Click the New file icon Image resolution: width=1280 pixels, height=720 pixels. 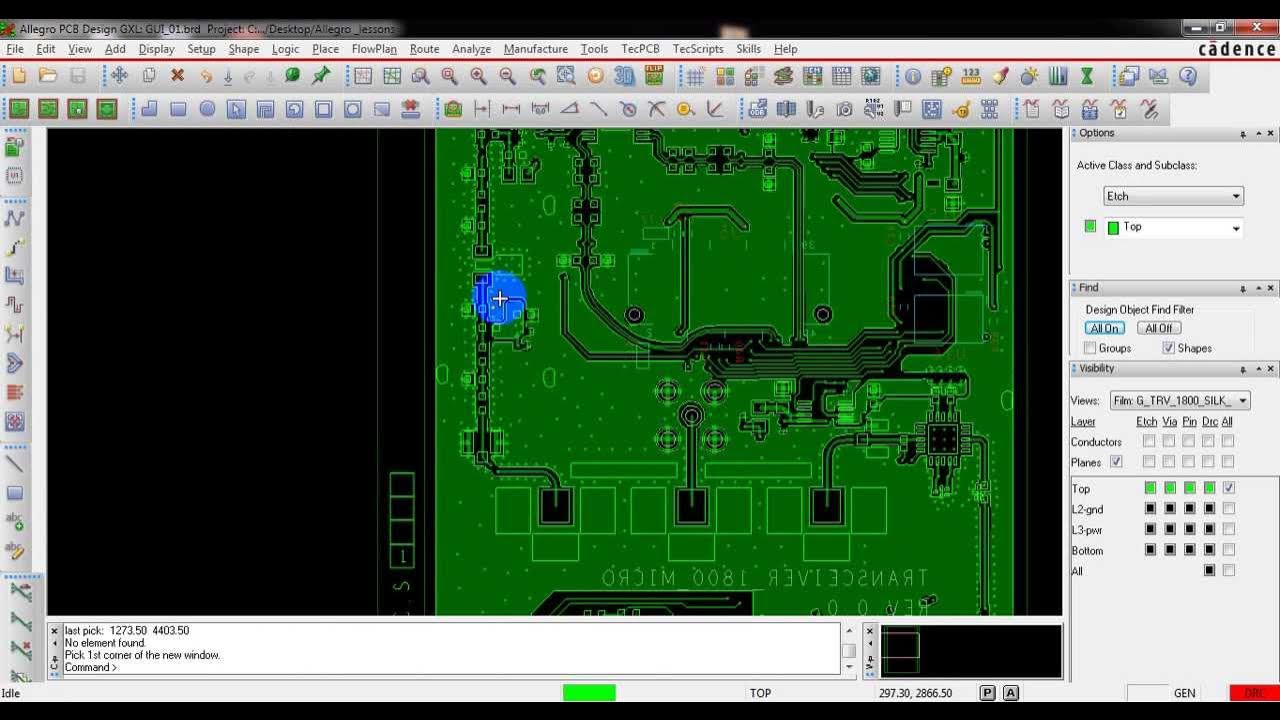point(19,76)
